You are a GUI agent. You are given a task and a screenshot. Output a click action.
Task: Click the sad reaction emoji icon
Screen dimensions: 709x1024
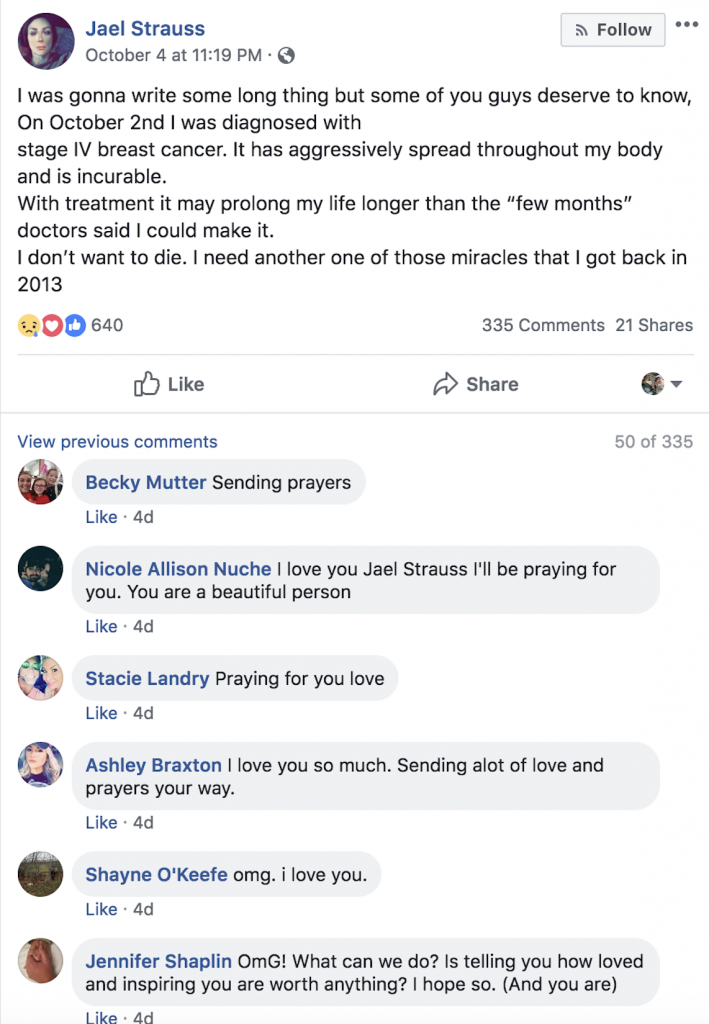(x=28, y=324)
